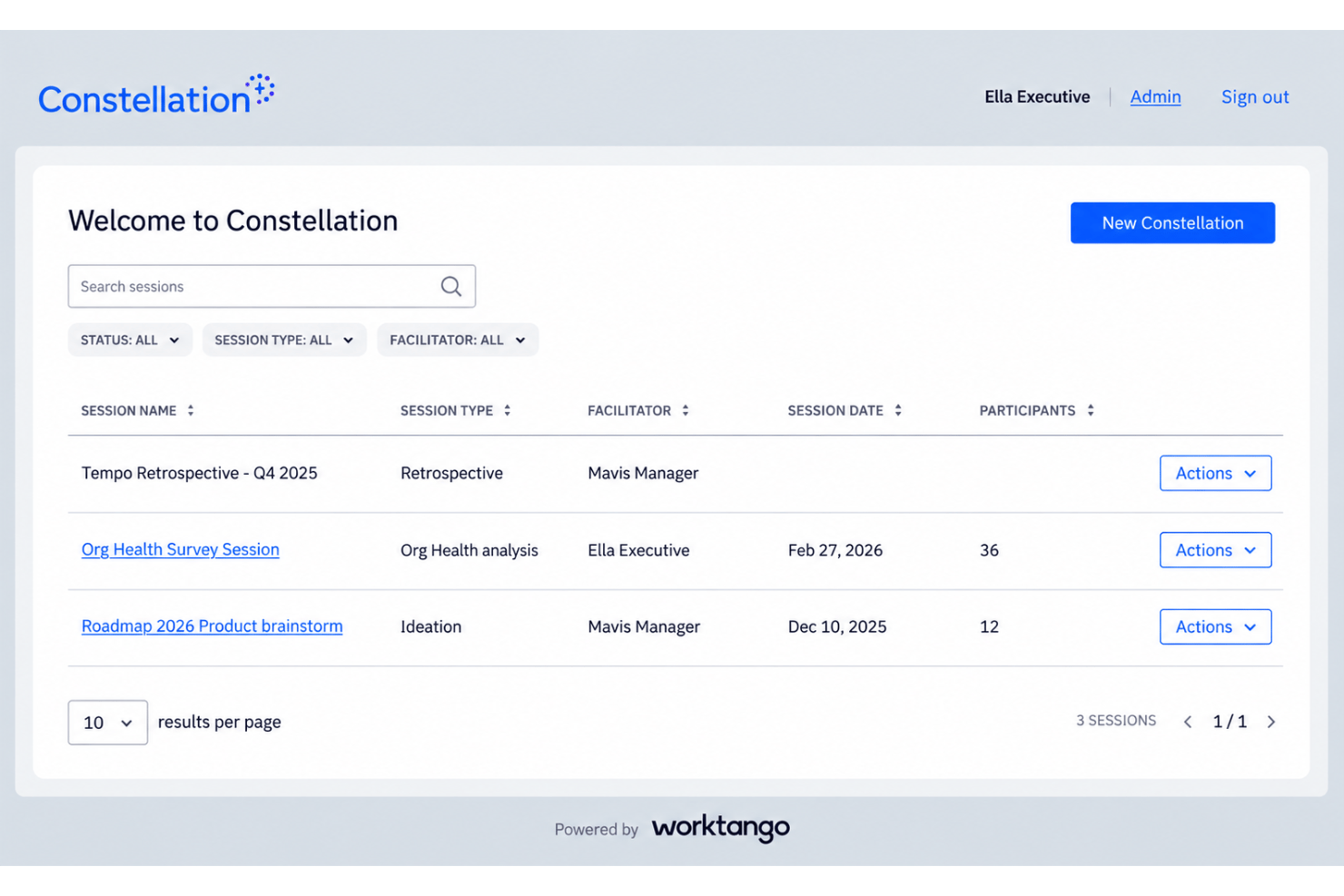Click the Session Date column header

tap(835, 410)
